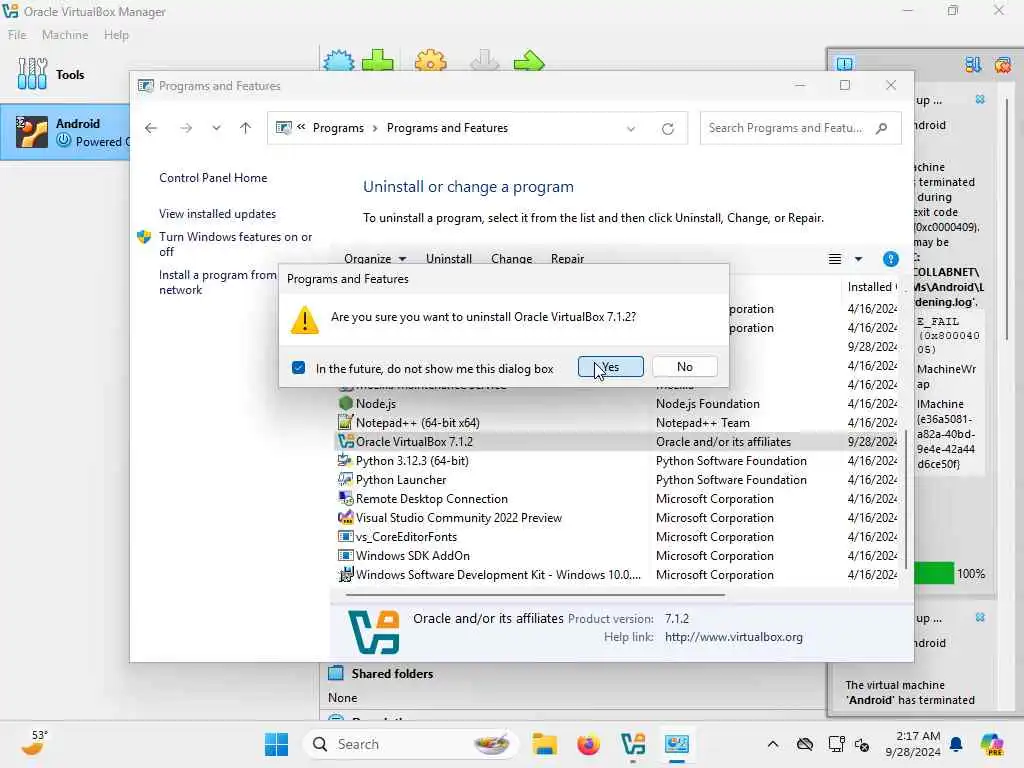Dismiss the second VirtualBox notification
The height and width of the screenshot is (768, 1024).
[980, 617]
